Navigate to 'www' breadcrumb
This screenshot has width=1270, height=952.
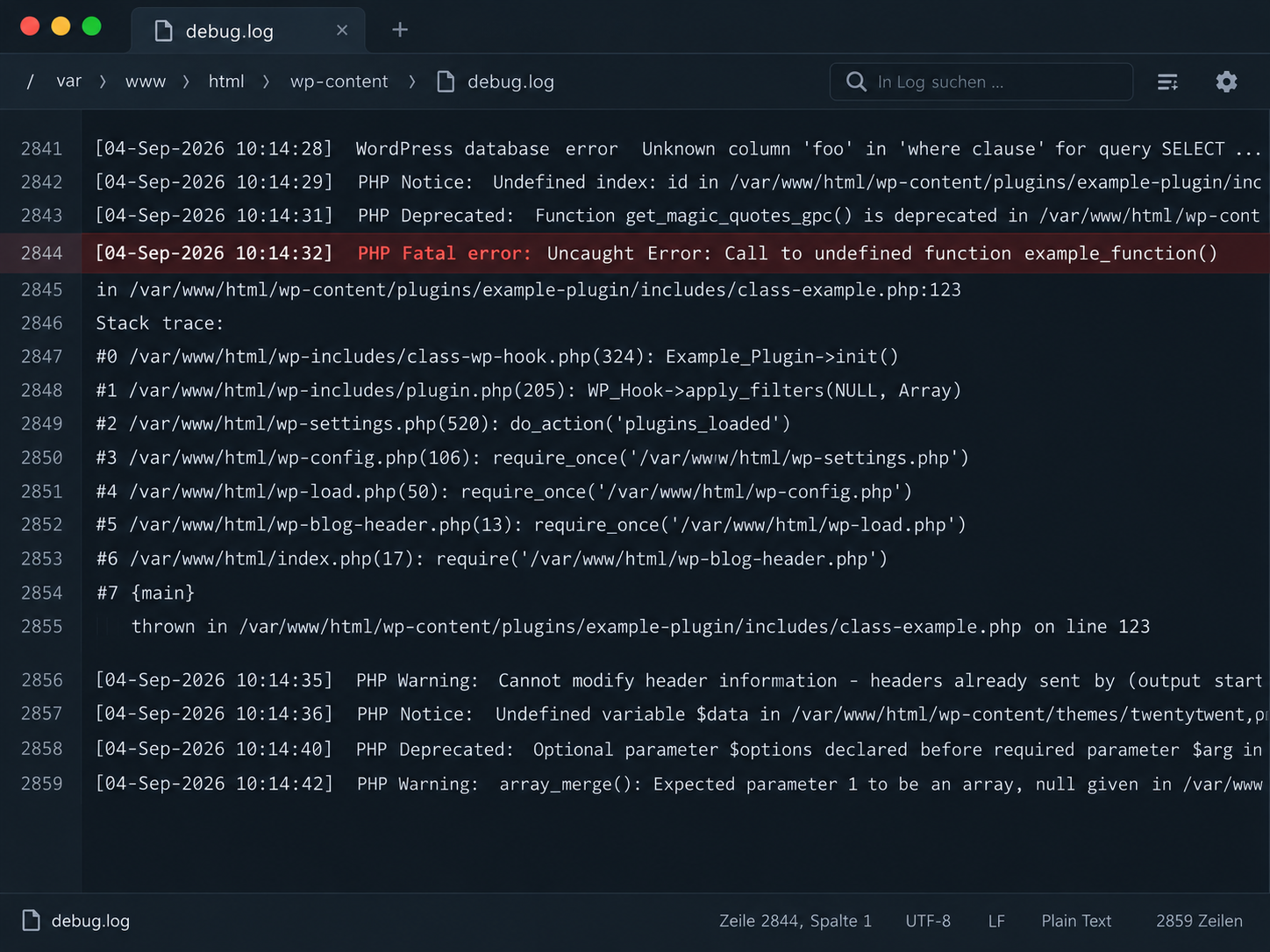pos(146,82)
